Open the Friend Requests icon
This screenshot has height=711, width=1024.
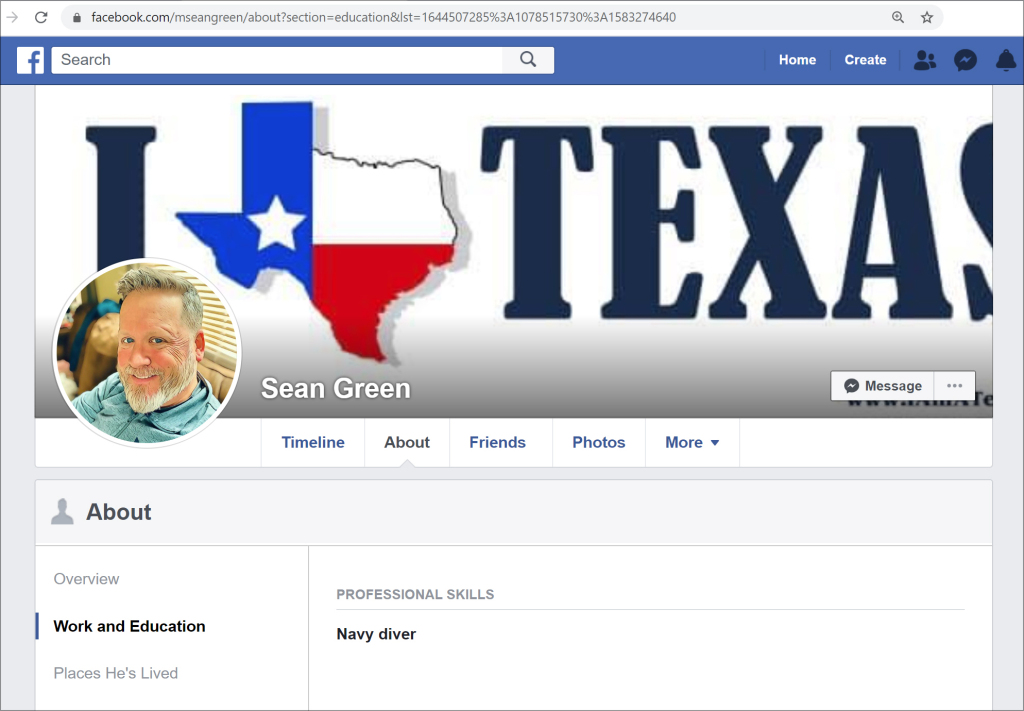pos(925,60)
